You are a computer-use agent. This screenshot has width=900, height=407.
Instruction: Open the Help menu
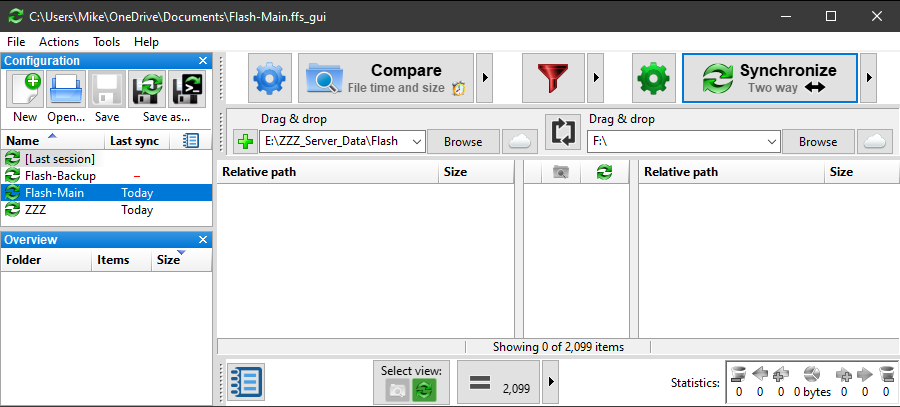pyautogui.click(x=146, y=42)
